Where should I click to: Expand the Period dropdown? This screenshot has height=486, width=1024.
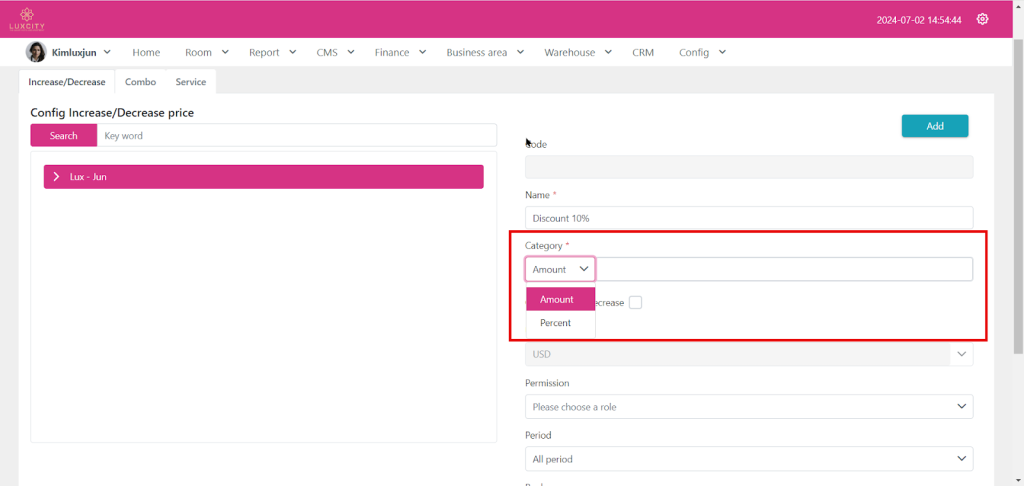[x=748, y=459]
